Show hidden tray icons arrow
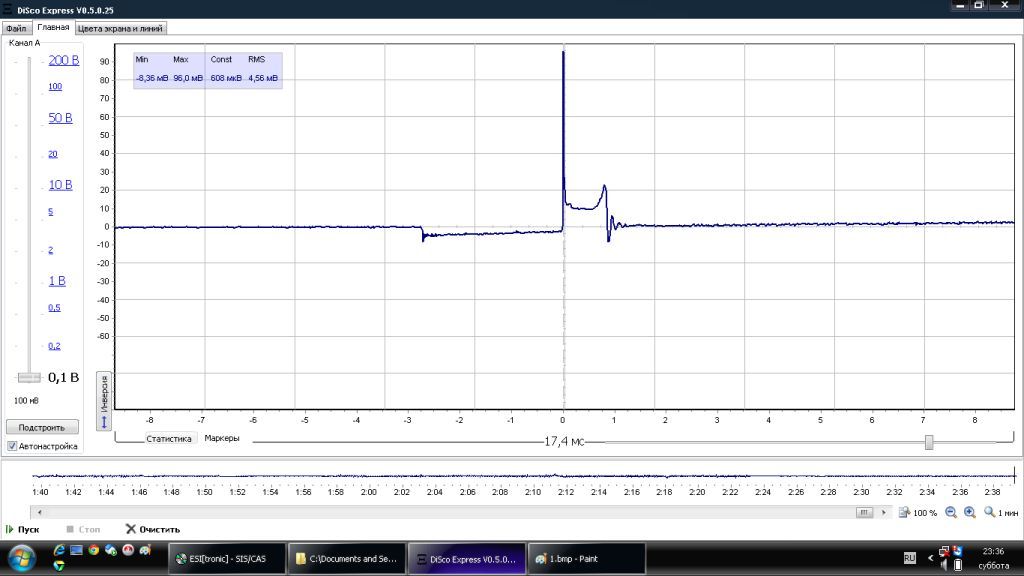Screen dimensions: 1024x576 click(931, 558)
